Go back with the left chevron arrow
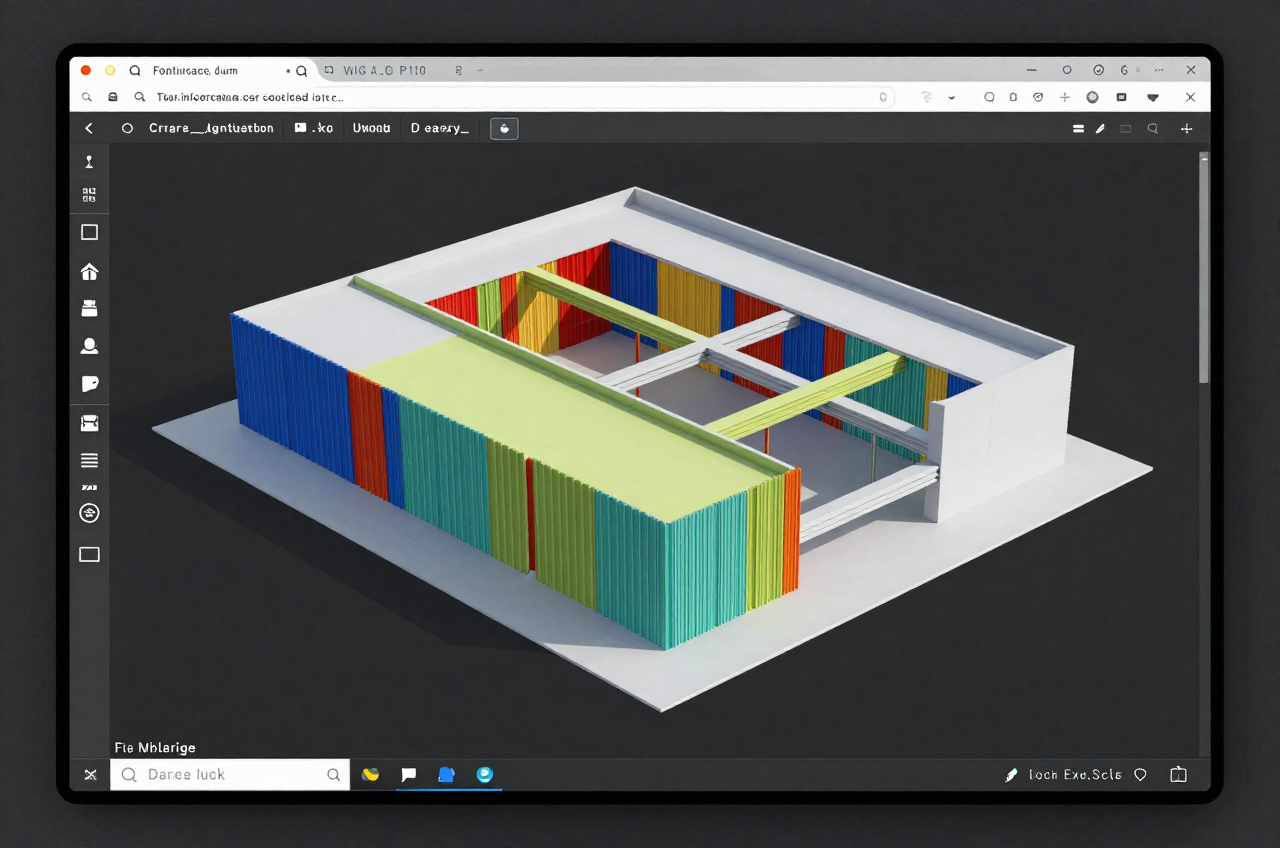Viewport: 1280px width, 848px height. point(89,128)
